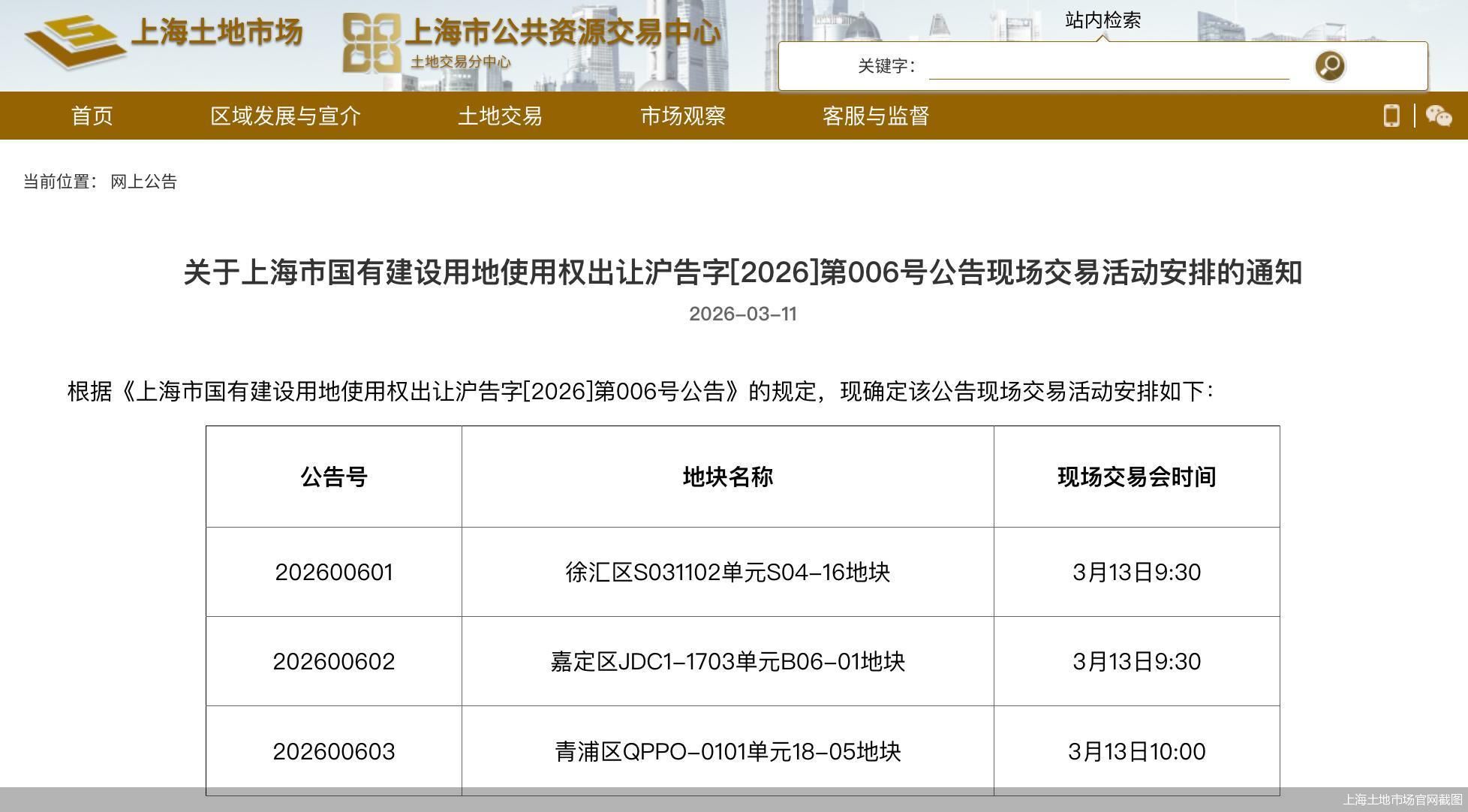Click the announcement title heading

(x=734, y=274)
